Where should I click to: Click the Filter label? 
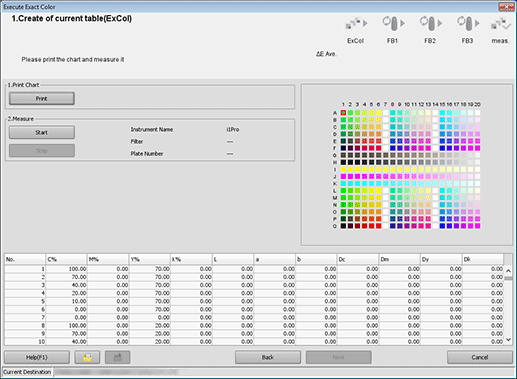137,142
